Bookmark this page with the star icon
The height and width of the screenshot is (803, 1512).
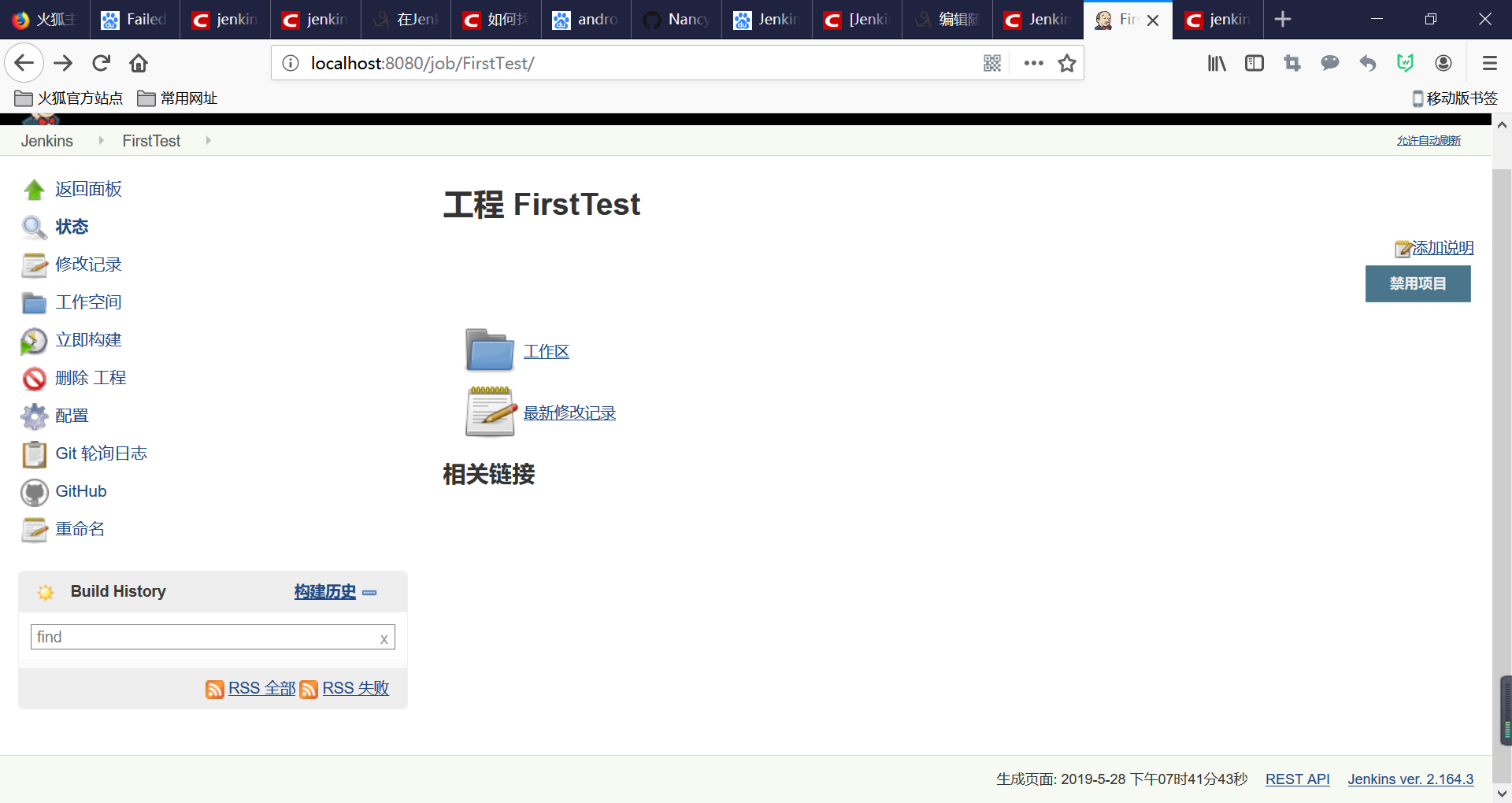pyautogui.click(x=1067, y=63)
